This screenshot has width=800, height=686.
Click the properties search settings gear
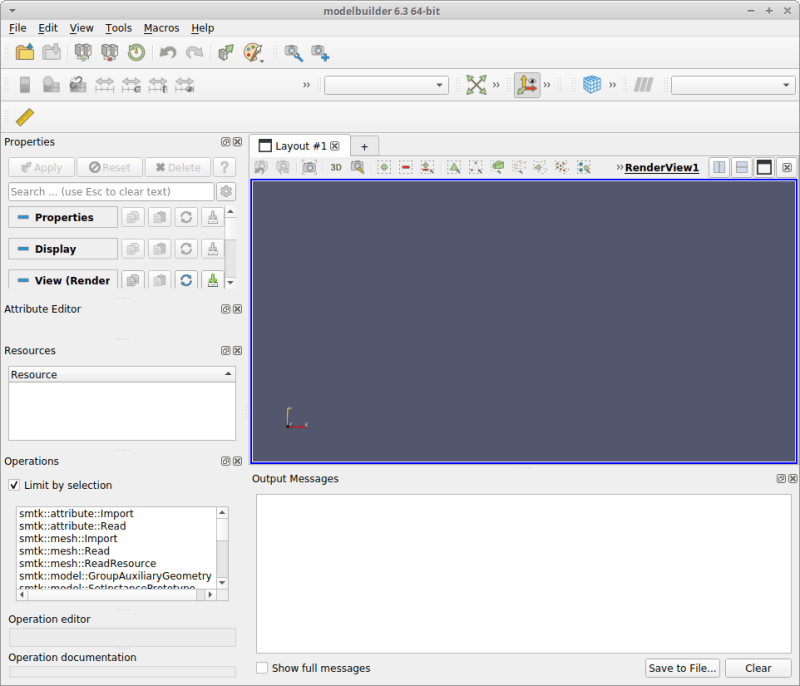tap(226, 191)
